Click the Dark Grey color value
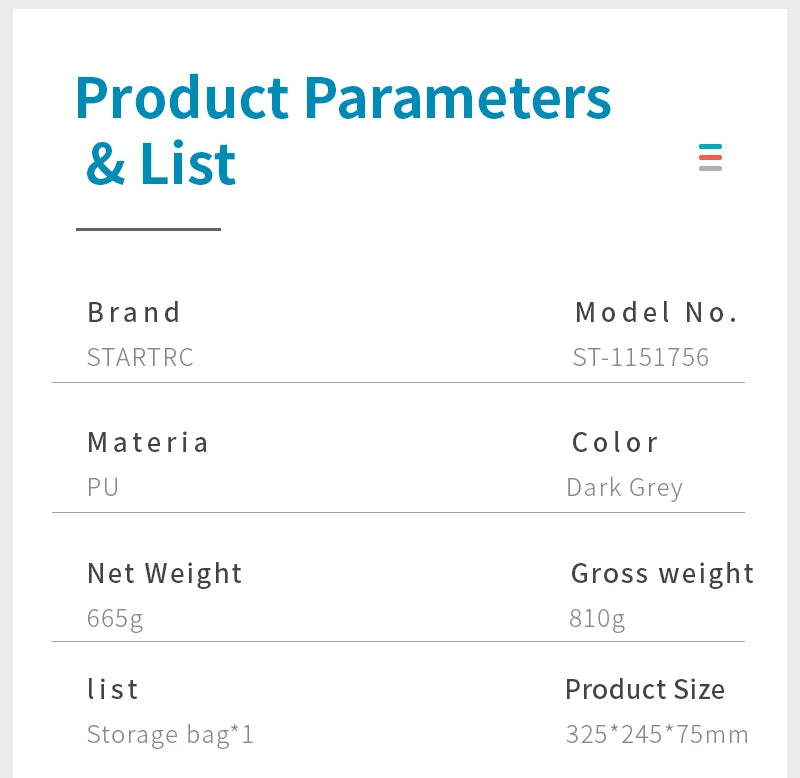 click(x=624, y=487)
